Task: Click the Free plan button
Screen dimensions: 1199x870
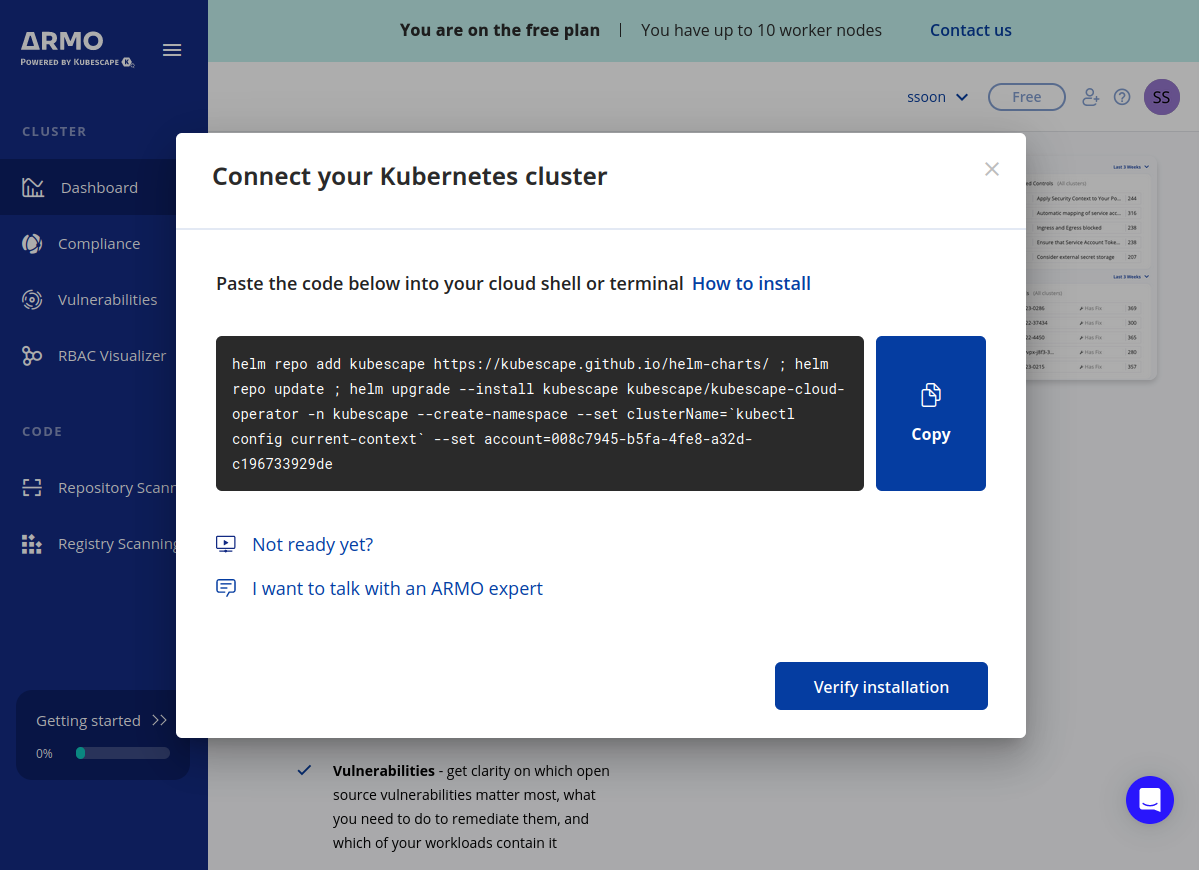Action: (x=1026, y=97)
